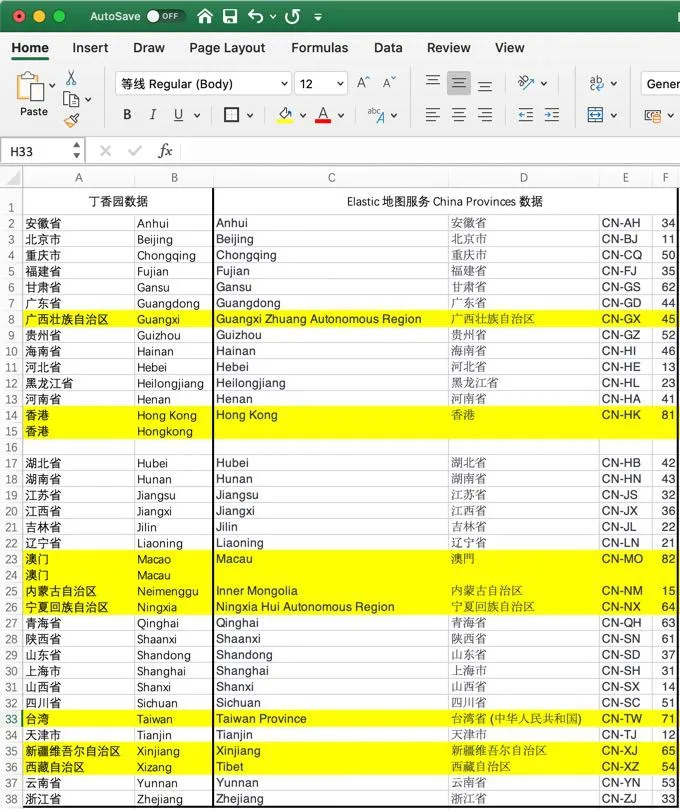This screenshot has width=680, height=809.
Task: Increase cell indent
Action: click(553, 115)
